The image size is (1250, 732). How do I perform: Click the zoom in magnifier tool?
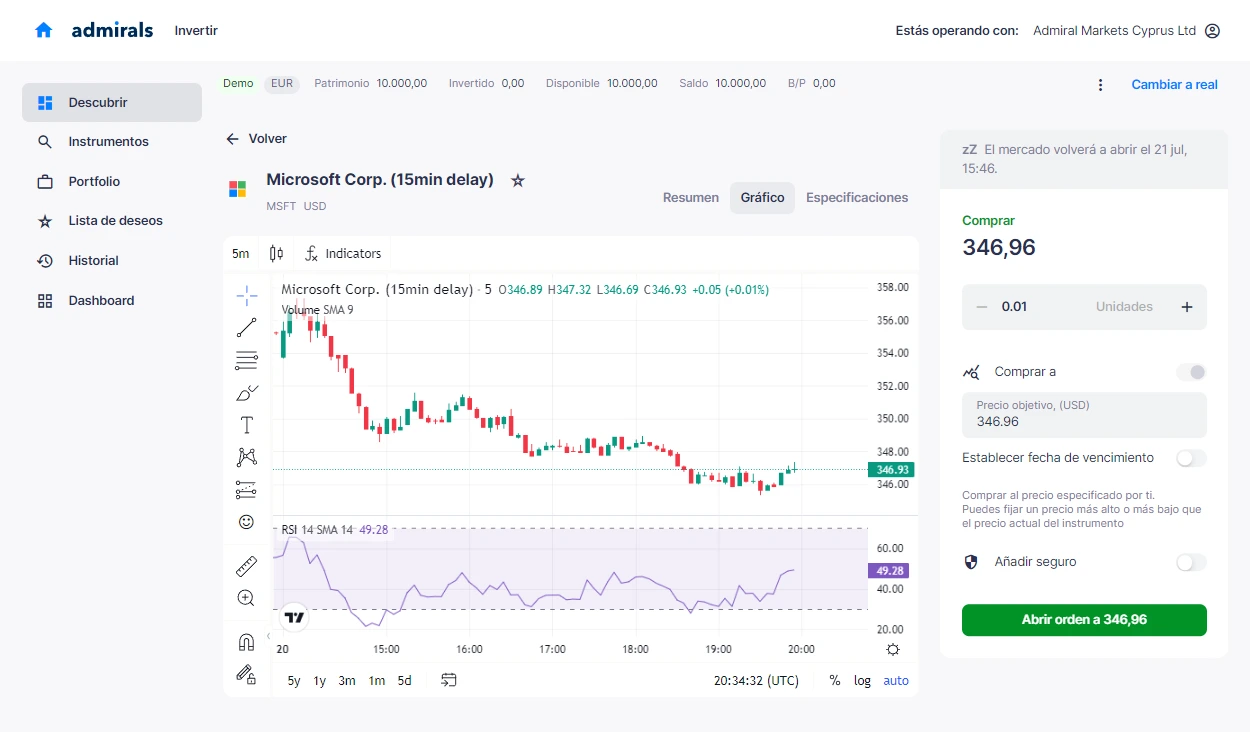(246, 598)
